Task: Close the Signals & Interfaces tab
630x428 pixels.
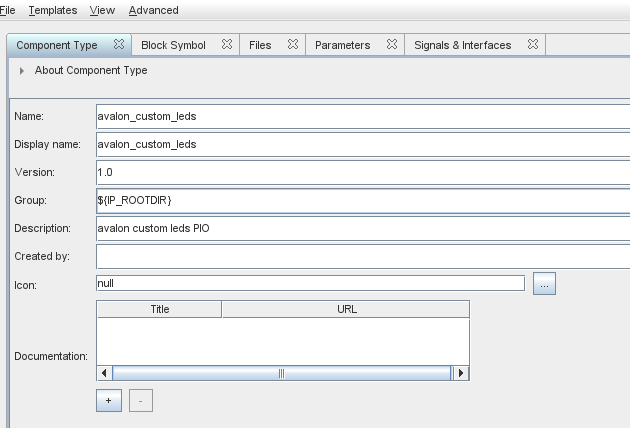Action: (x=533, y=45)
